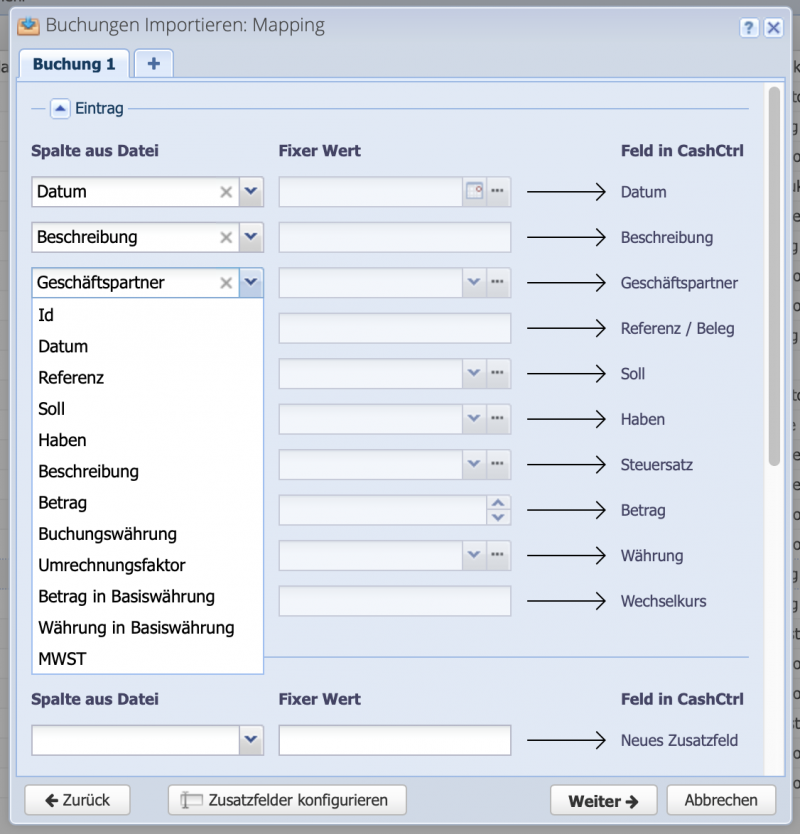
Task: Click the ellipsis icon beside the Währung field
Action: (x=499, y=555)
